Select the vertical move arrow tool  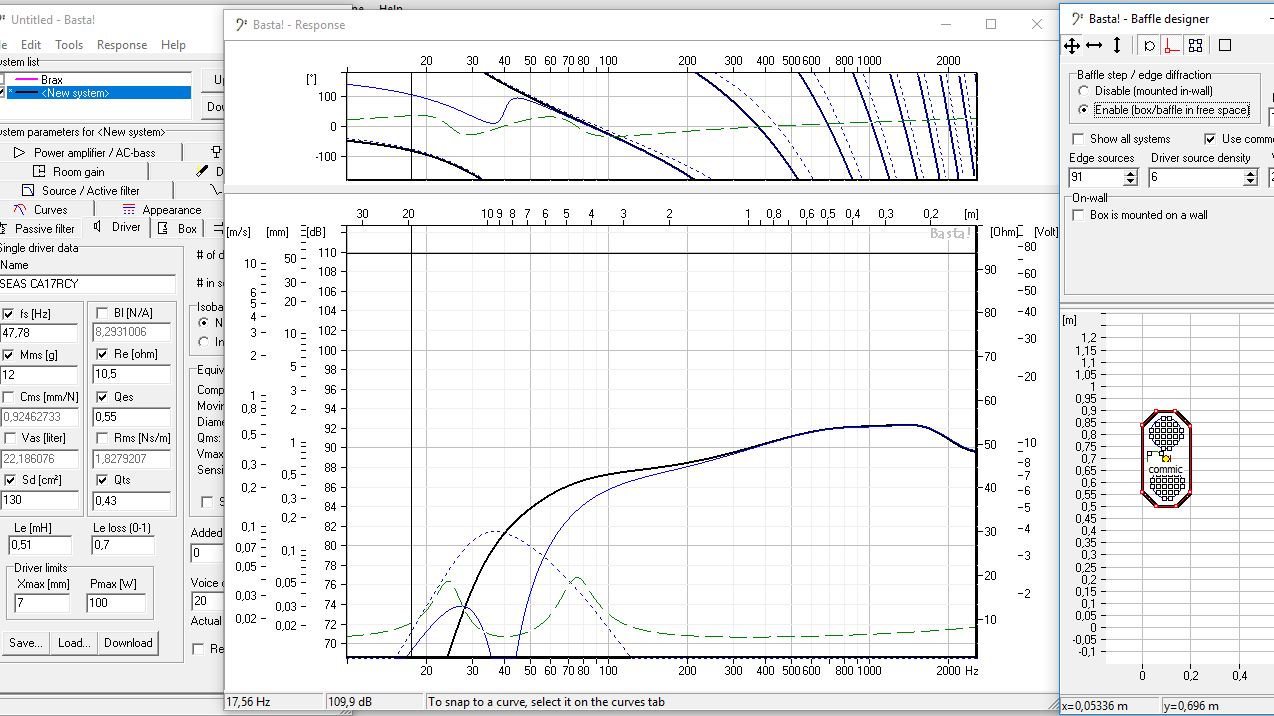1117,45
